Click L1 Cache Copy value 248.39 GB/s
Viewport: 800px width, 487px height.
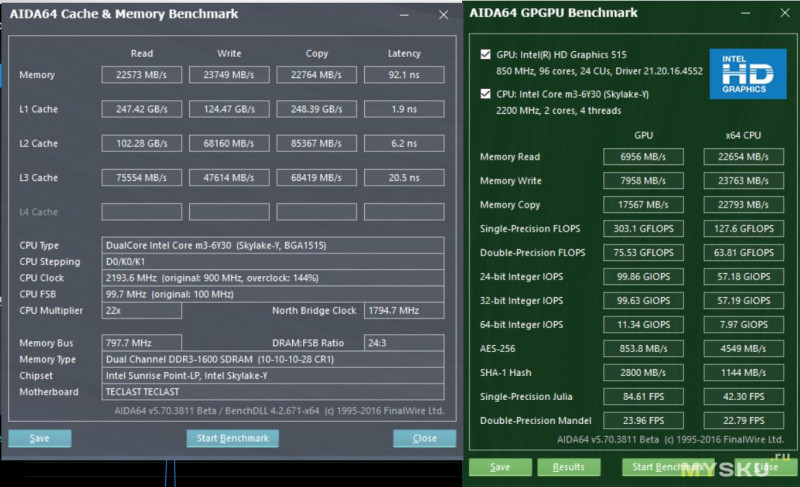(316, 109)
